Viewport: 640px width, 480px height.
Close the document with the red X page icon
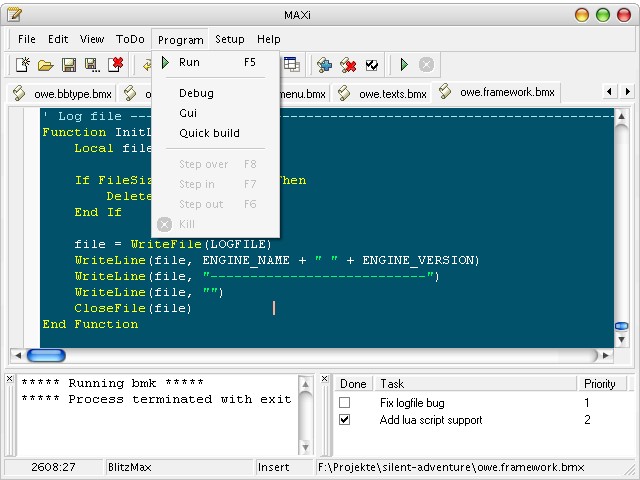tap(116, 64)
